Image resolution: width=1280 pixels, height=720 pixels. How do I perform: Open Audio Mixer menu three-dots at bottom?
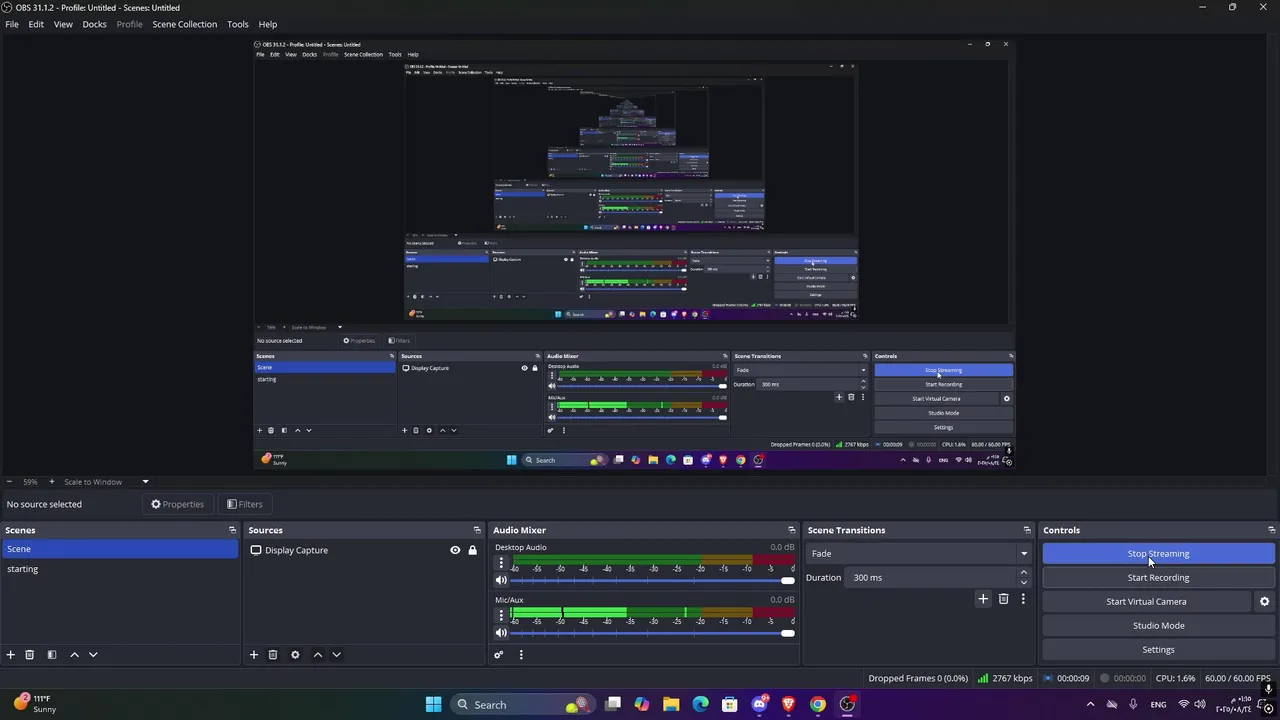[x=521, y=655]
